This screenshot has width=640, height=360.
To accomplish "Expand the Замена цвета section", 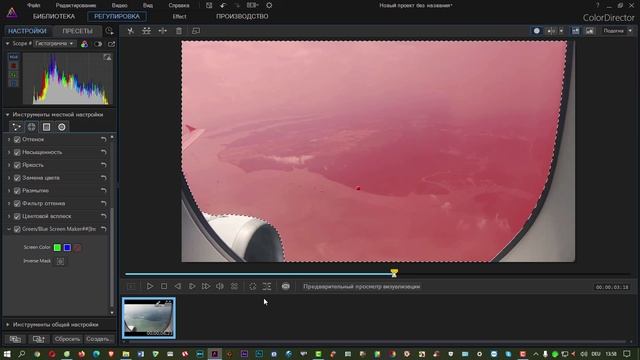I will click(x=9, y=178).
